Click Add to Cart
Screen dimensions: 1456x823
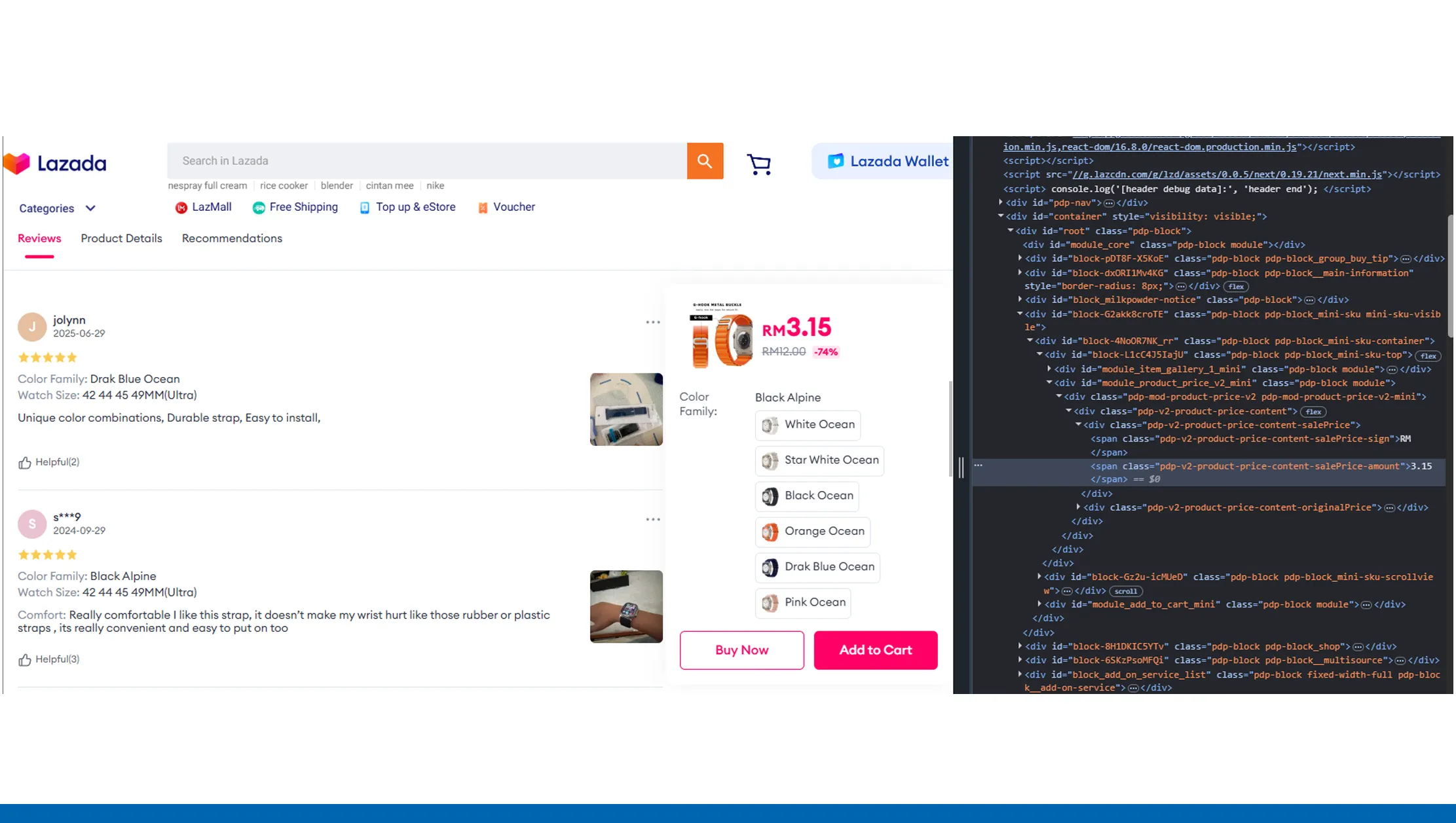875,649
